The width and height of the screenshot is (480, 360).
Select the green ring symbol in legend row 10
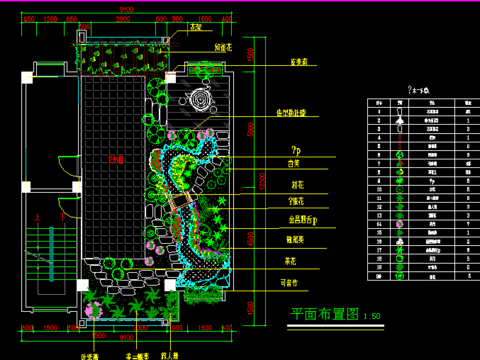pos(399,189)
